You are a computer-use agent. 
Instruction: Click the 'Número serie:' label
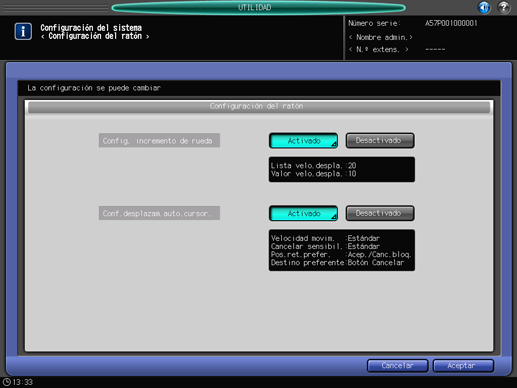click(x=374, y=23)
